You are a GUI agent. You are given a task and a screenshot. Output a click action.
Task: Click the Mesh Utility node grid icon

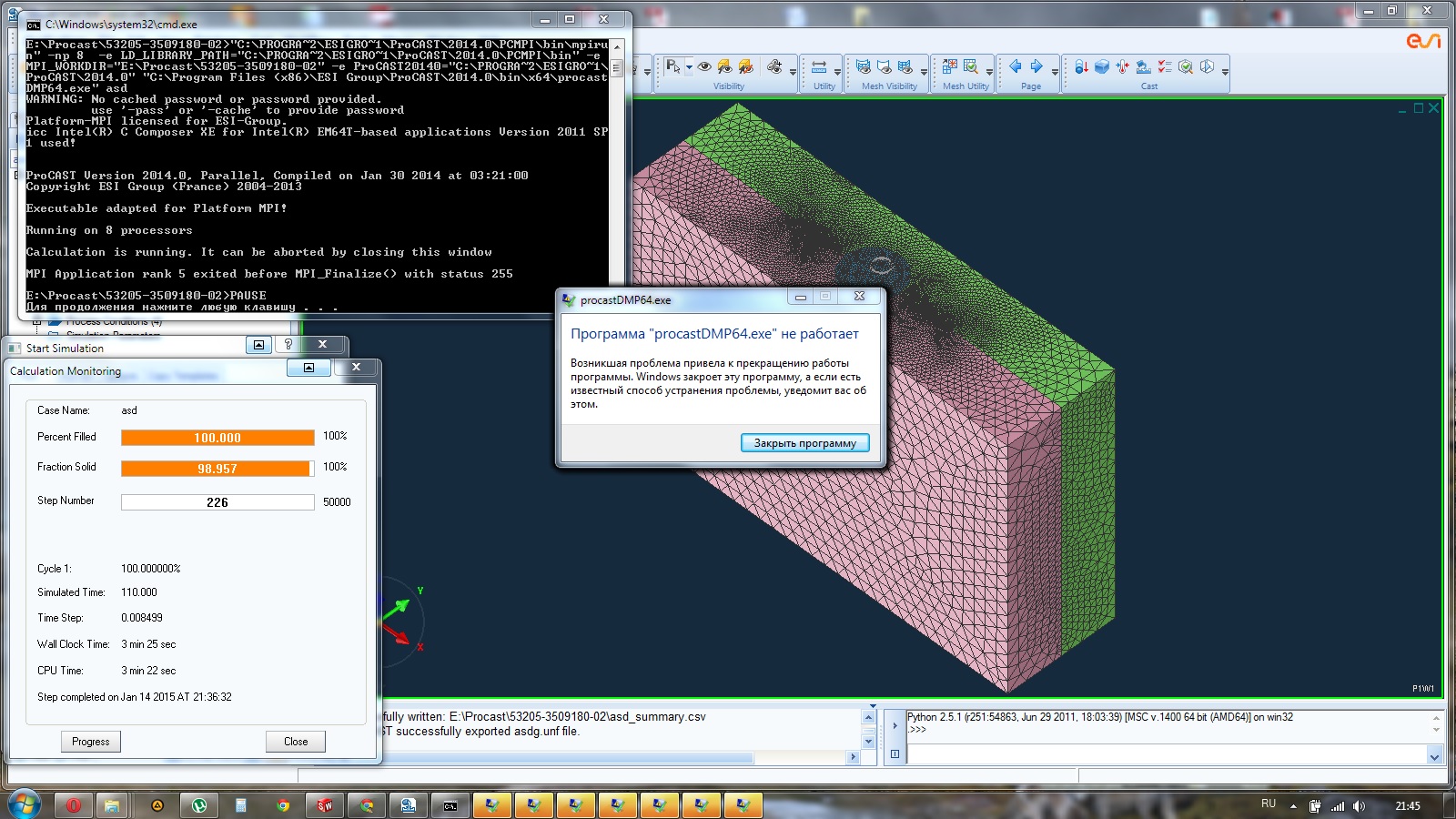(x=950, y=66)
